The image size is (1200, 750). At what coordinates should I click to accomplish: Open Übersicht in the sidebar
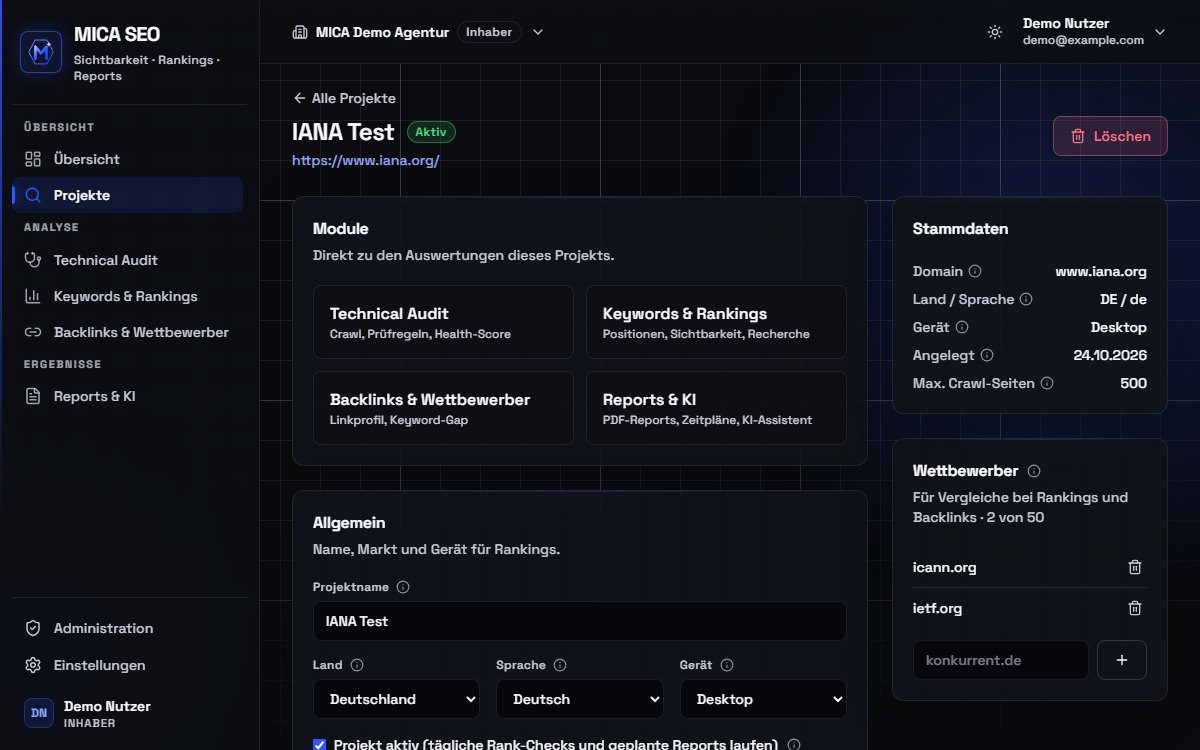pos(128,159)
